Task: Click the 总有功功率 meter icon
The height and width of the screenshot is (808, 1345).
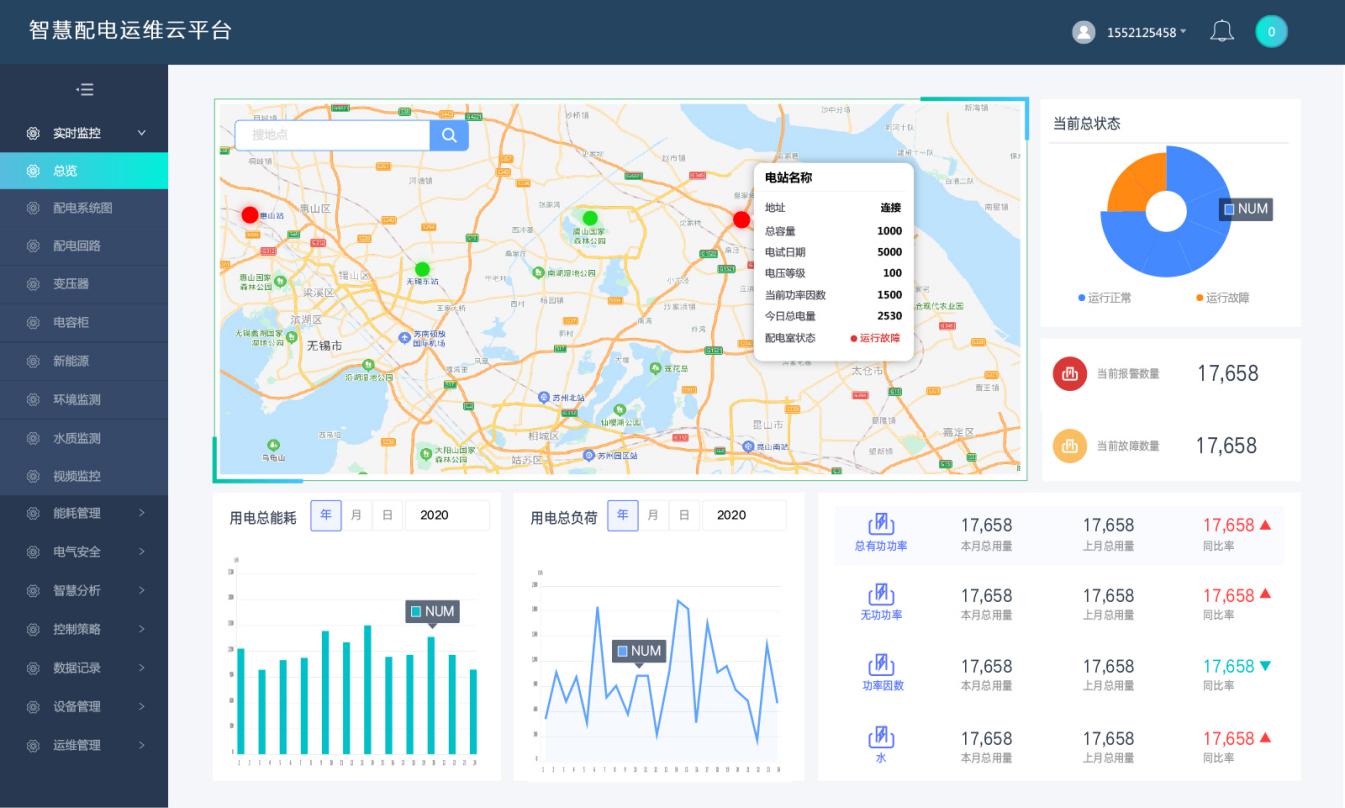Action: click(880, 524)
